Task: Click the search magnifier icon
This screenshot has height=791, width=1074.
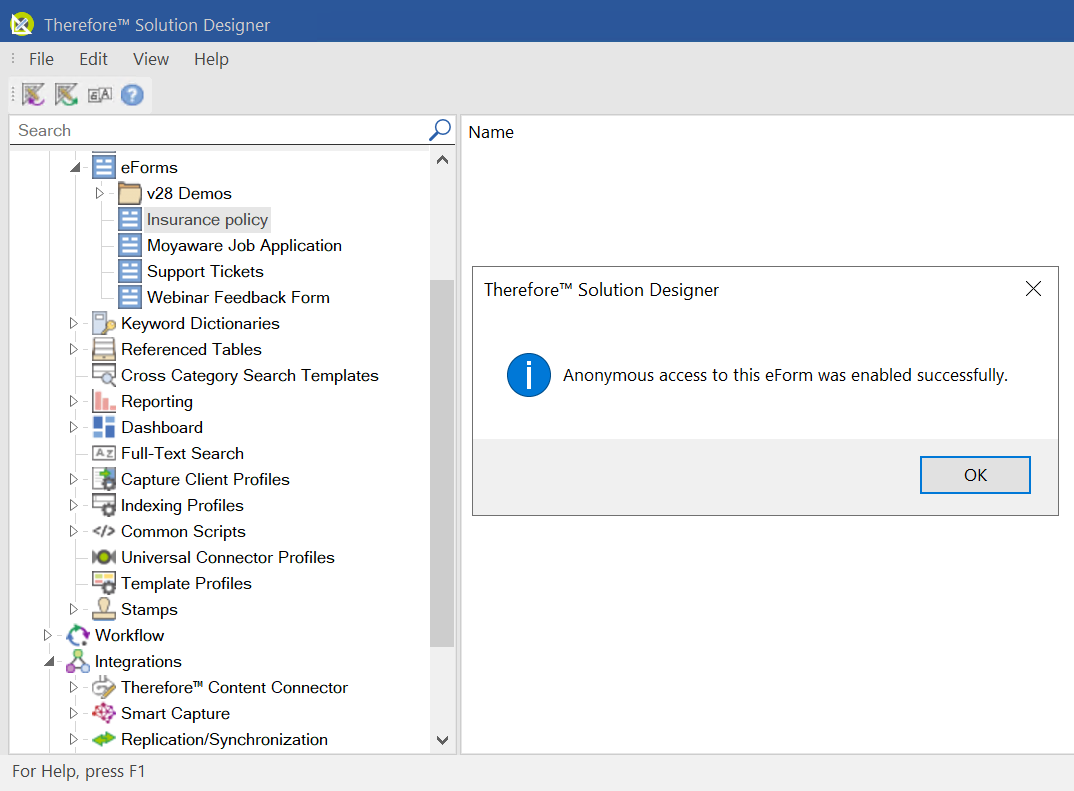Action: tap(440, 130)
